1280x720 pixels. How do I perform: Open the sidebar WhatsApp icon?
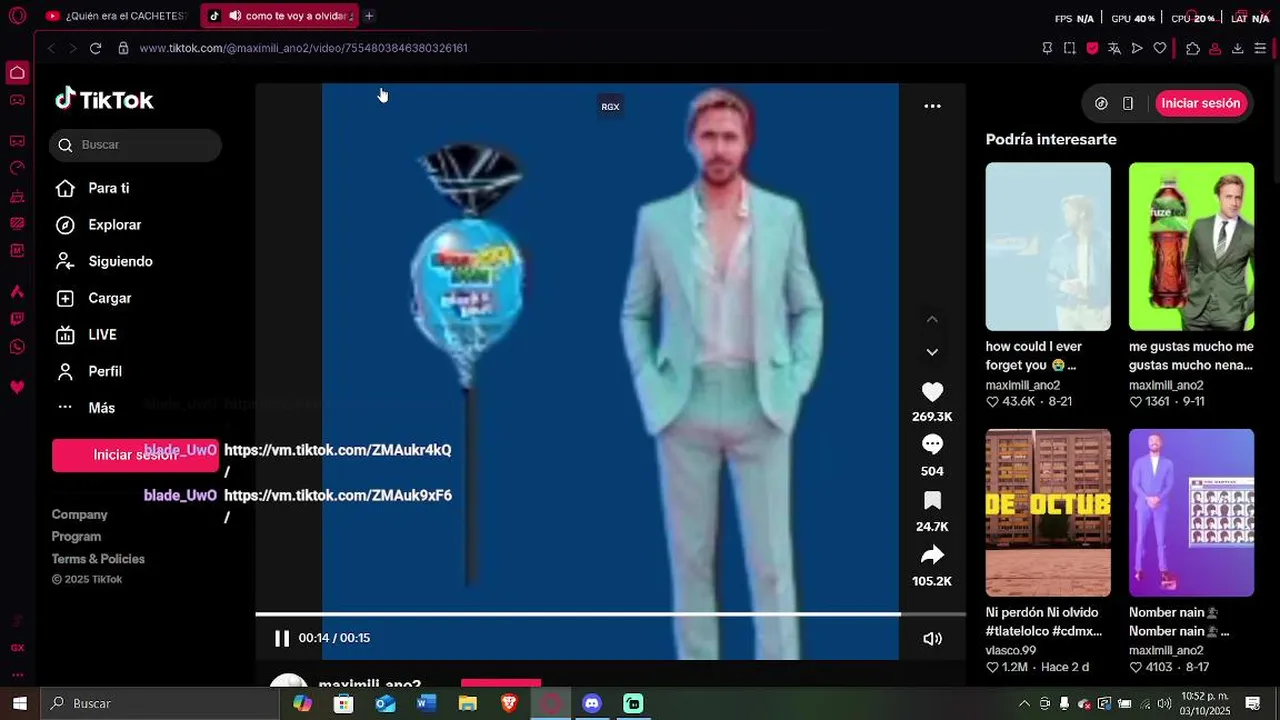click(x=17, y=347)
